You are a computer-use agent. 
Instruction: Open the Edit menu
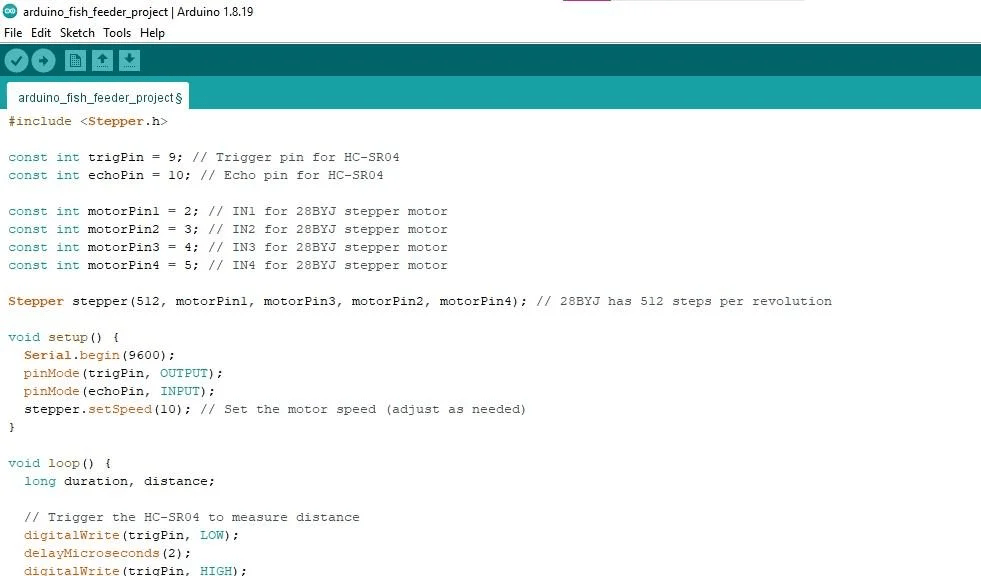(x=41, y=33)
